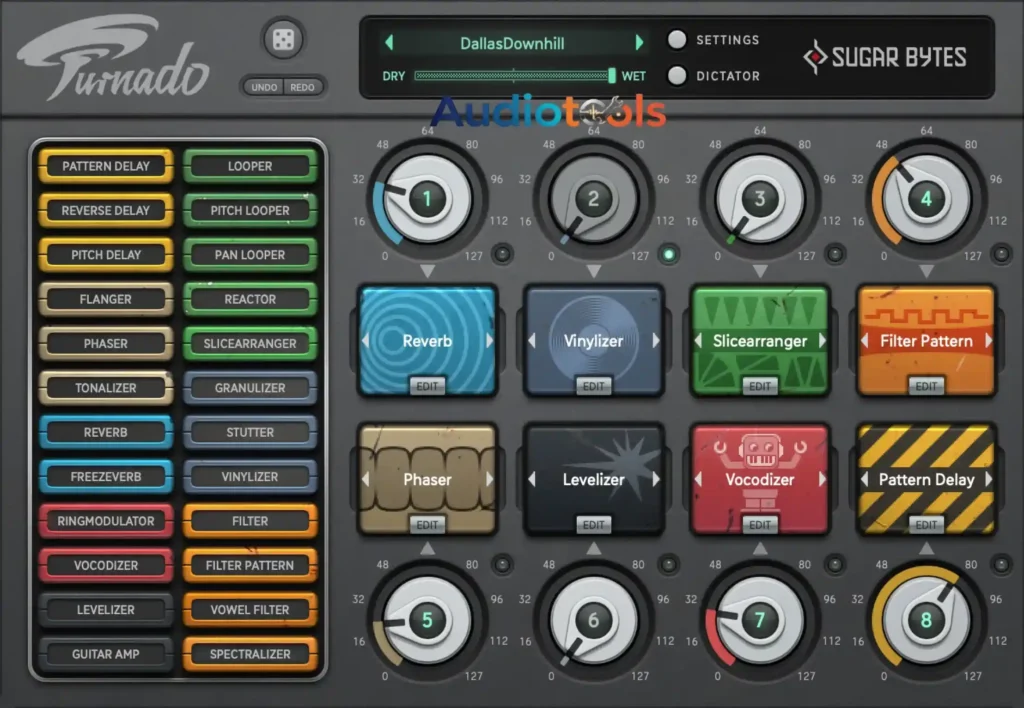The width and height of the screenshot is (1024, 708).
Task: Open Edit for the Slicearranger slot
Action: 760,386
